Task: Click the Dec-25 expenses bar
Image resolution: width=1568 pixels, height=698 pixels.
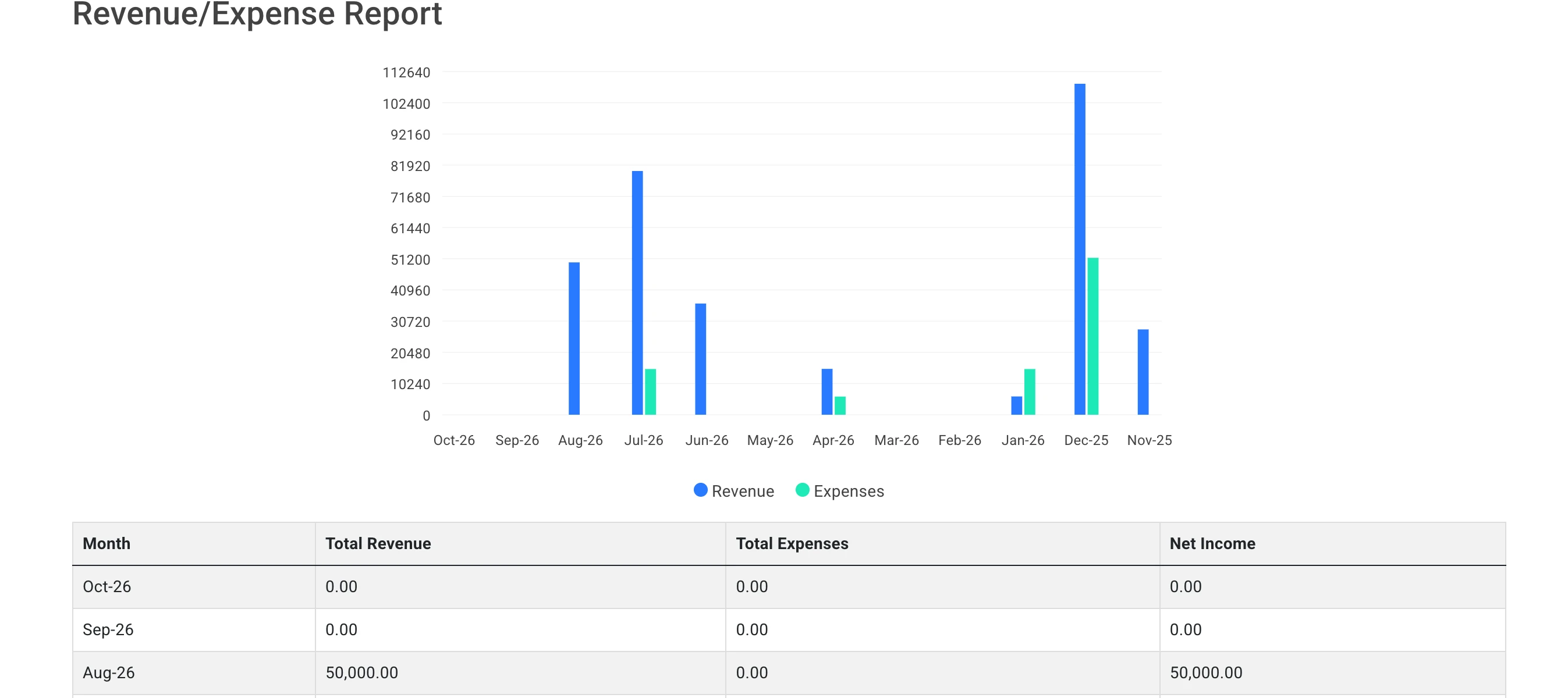Action: 1092,336
